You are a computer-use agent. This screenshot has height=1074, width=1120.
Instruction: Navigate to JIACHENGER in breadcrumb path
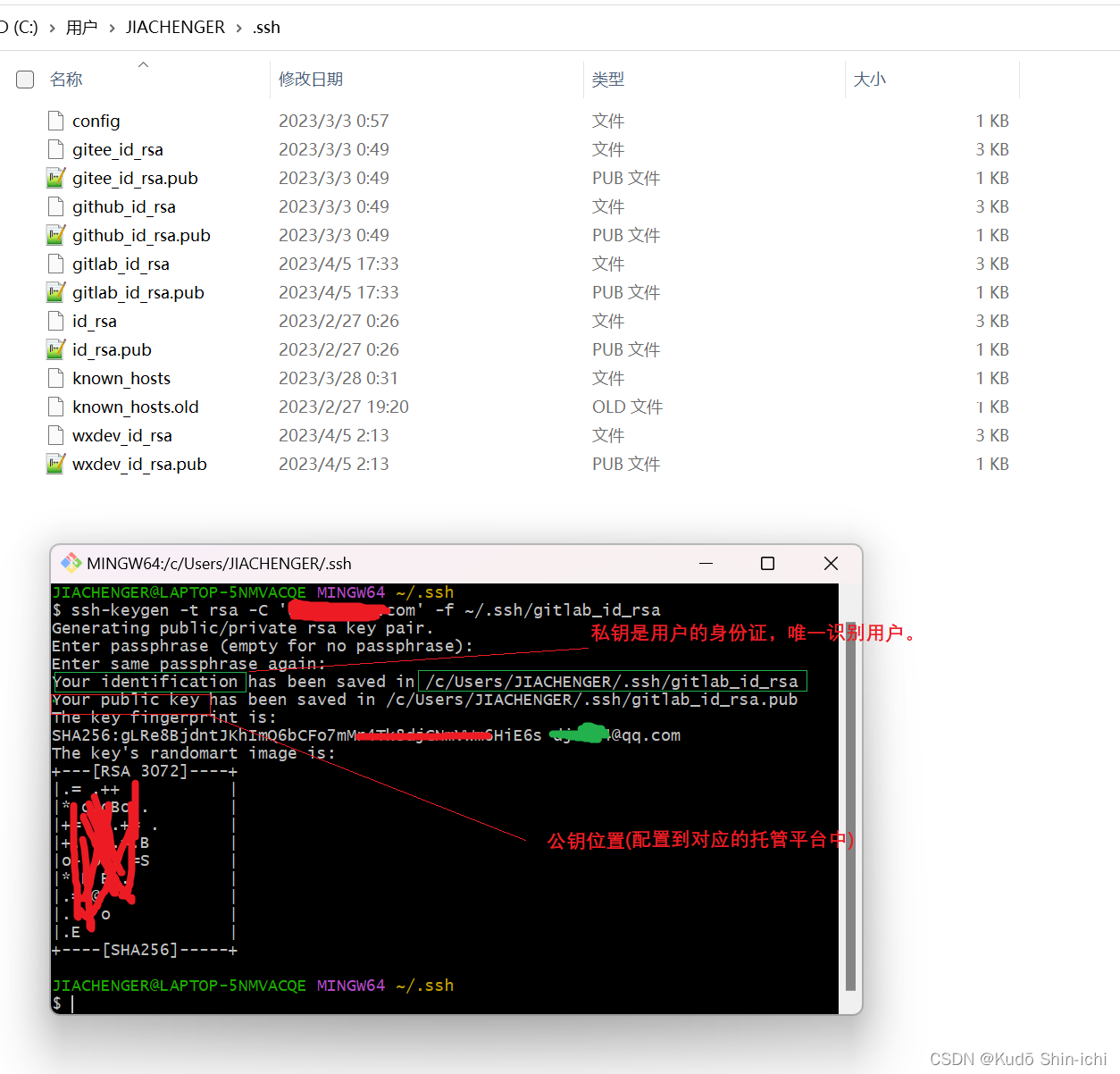[x=175, y=27]
